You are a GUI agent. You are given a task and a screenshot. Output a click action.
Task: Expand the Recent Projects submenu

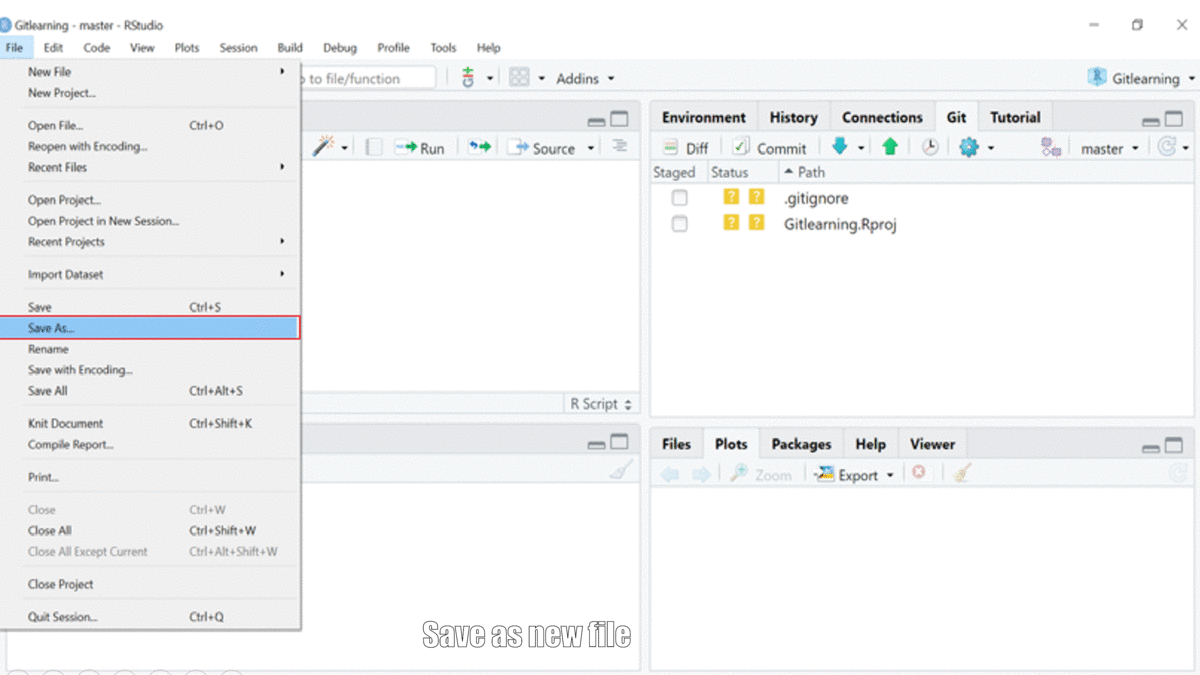tap(150, 242)
